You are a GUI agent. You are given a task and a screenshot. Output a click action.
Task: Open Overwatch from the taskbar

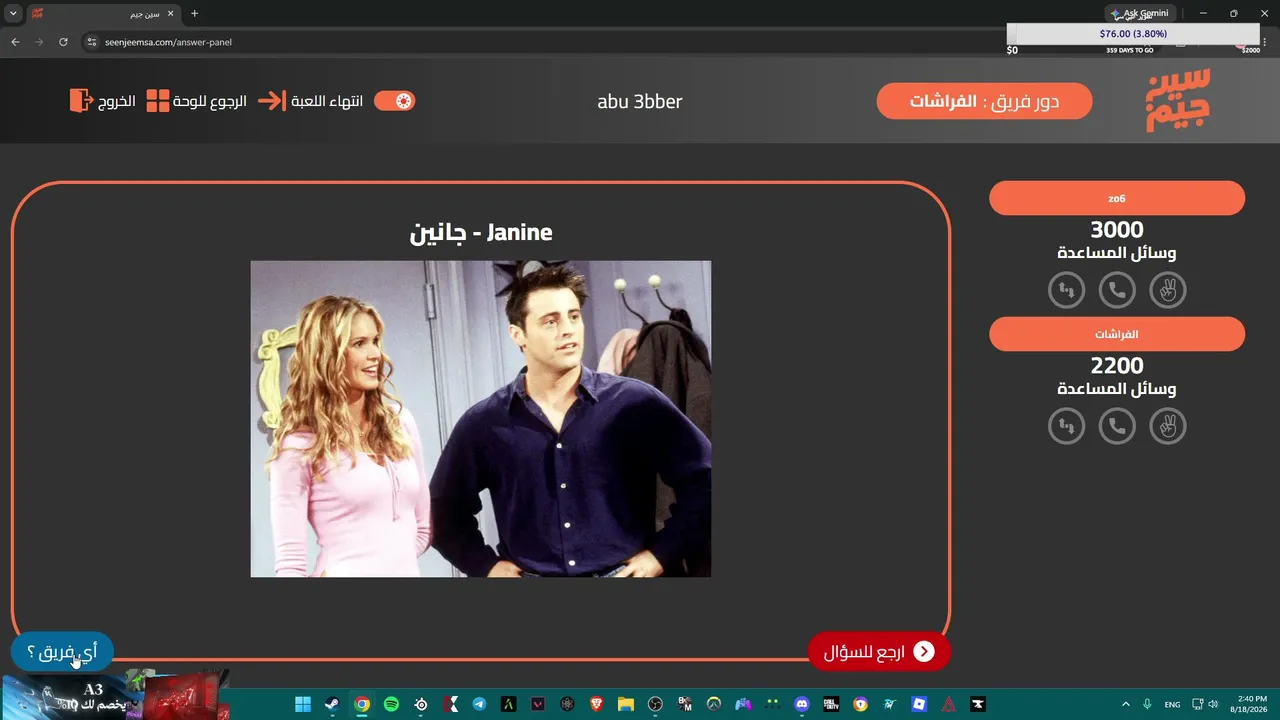pos(714,704)
